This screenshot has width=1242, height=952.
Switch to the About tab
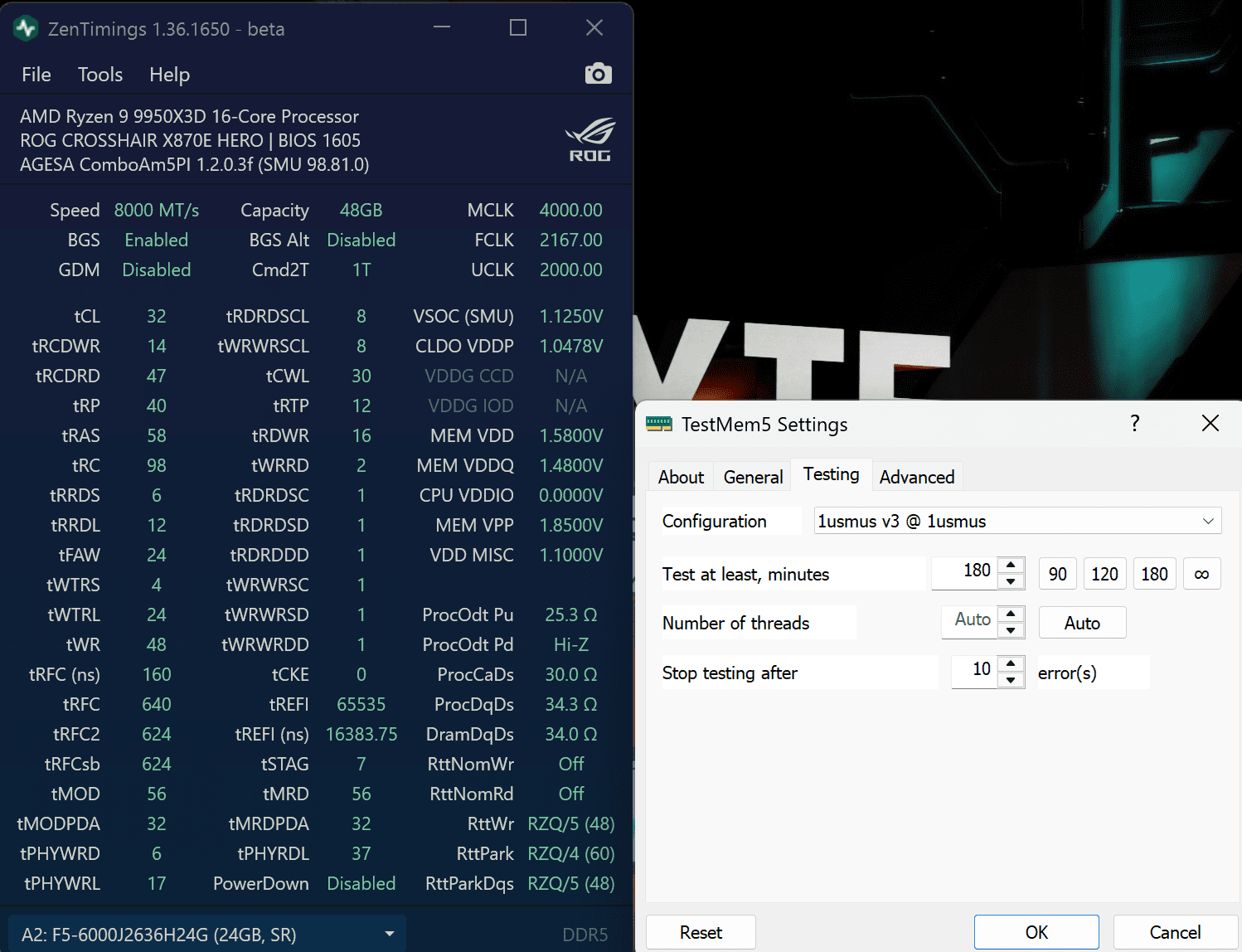(681, 477)
